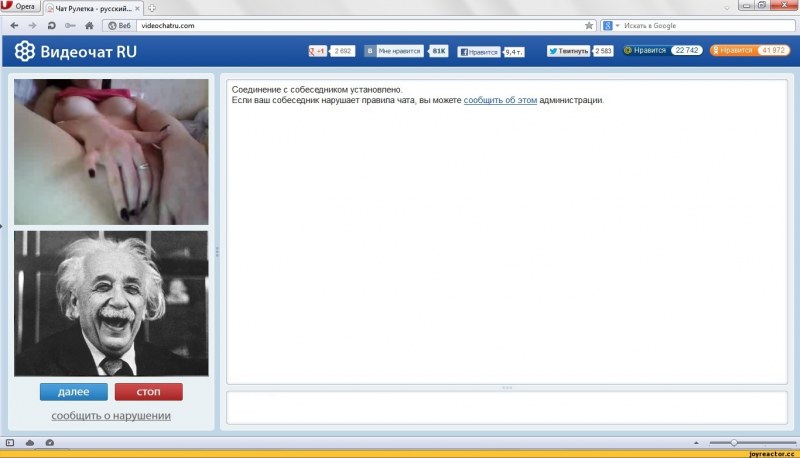Toggle the Opera panels button in status bar

[x=10, y=443]
